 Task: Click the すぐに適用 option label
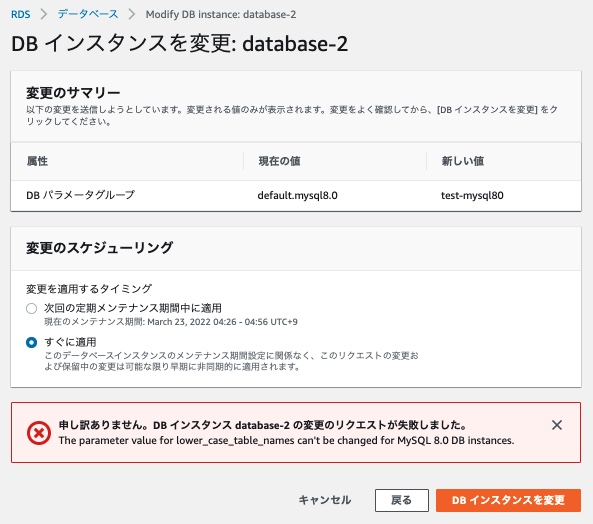click(70, 342)
